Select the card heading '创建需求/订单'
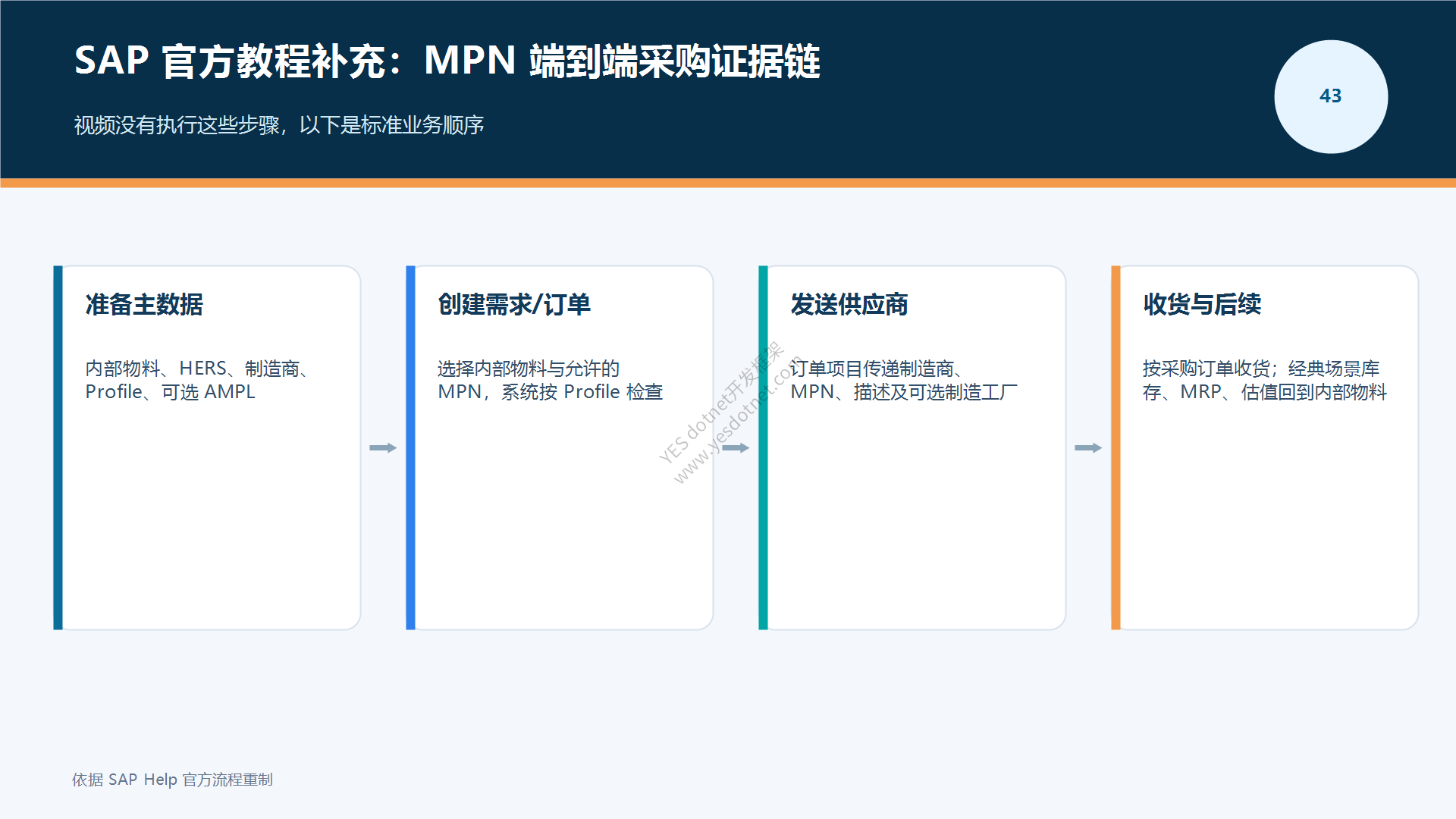This screenshot has width=1456, height=819. [x=514, y=304]
